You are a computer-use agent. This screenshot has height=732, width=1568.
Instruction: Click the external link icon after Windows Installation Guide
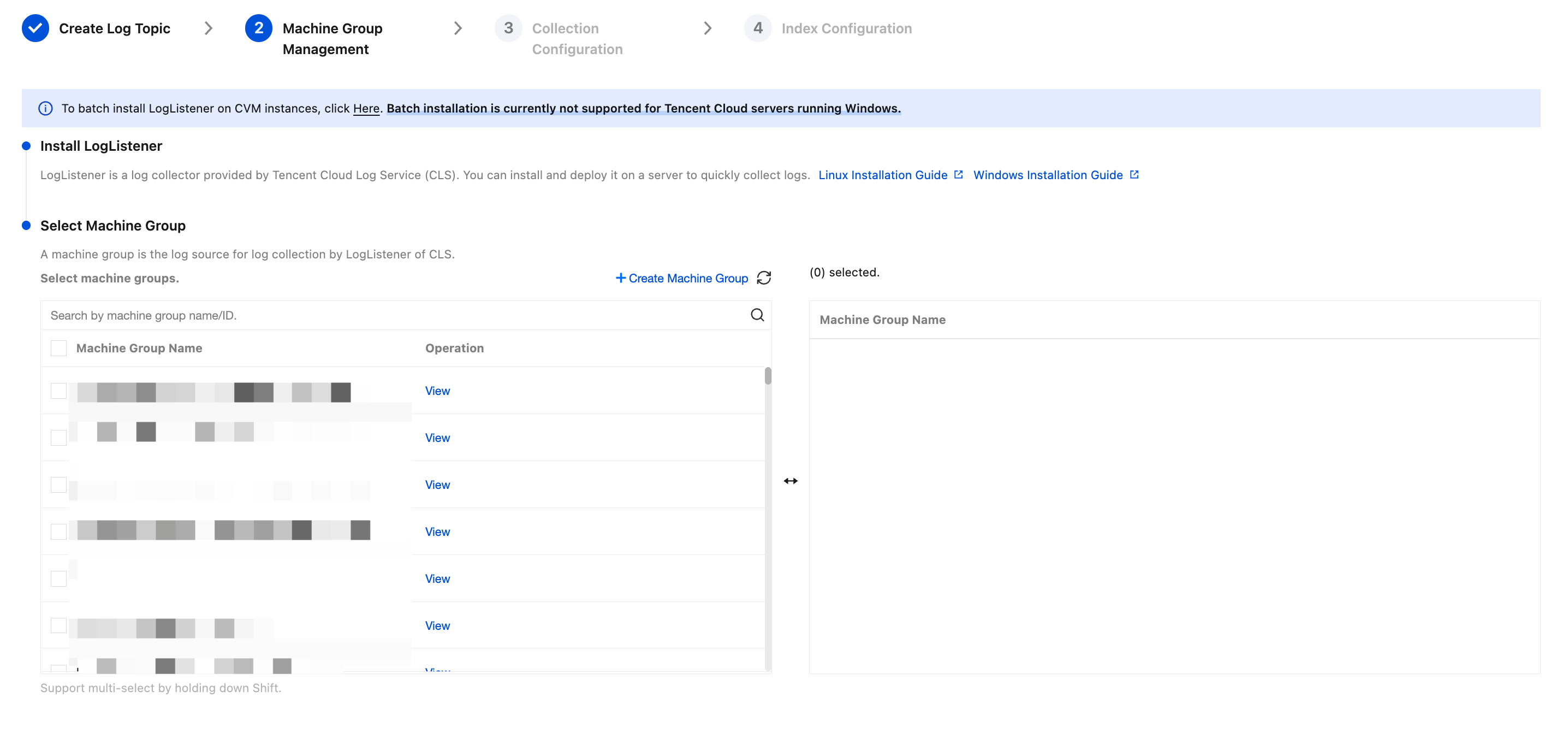tap(1133, 175)
